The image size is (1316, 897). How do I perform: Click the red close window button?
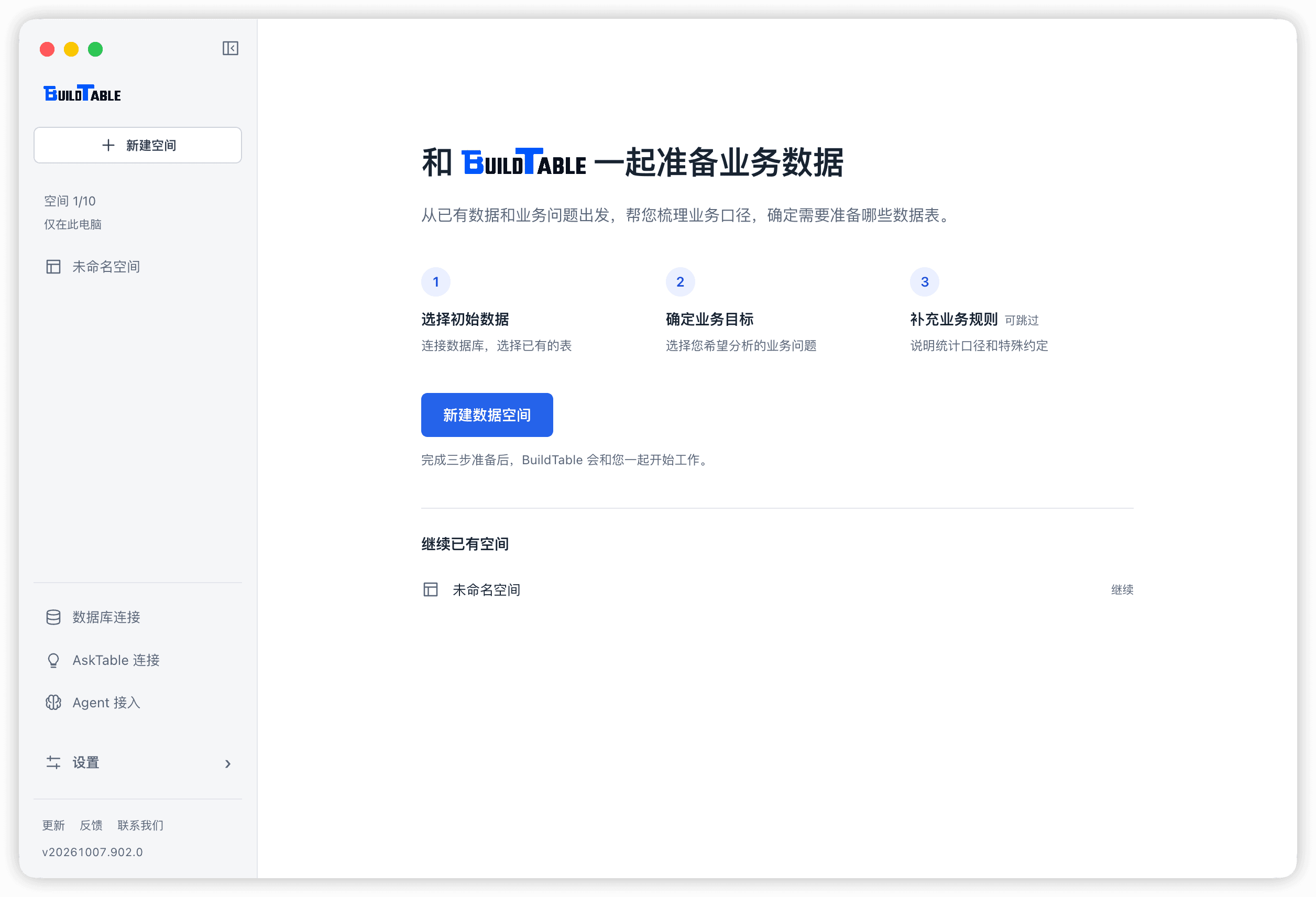point(48,50)
